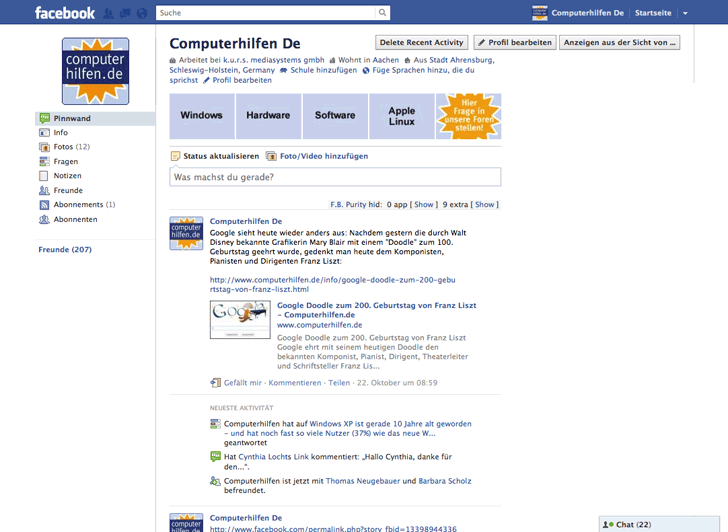Click the orange Hier Frage stellen badge
This screenshot has width=728, height=532.
coord(468,116)
